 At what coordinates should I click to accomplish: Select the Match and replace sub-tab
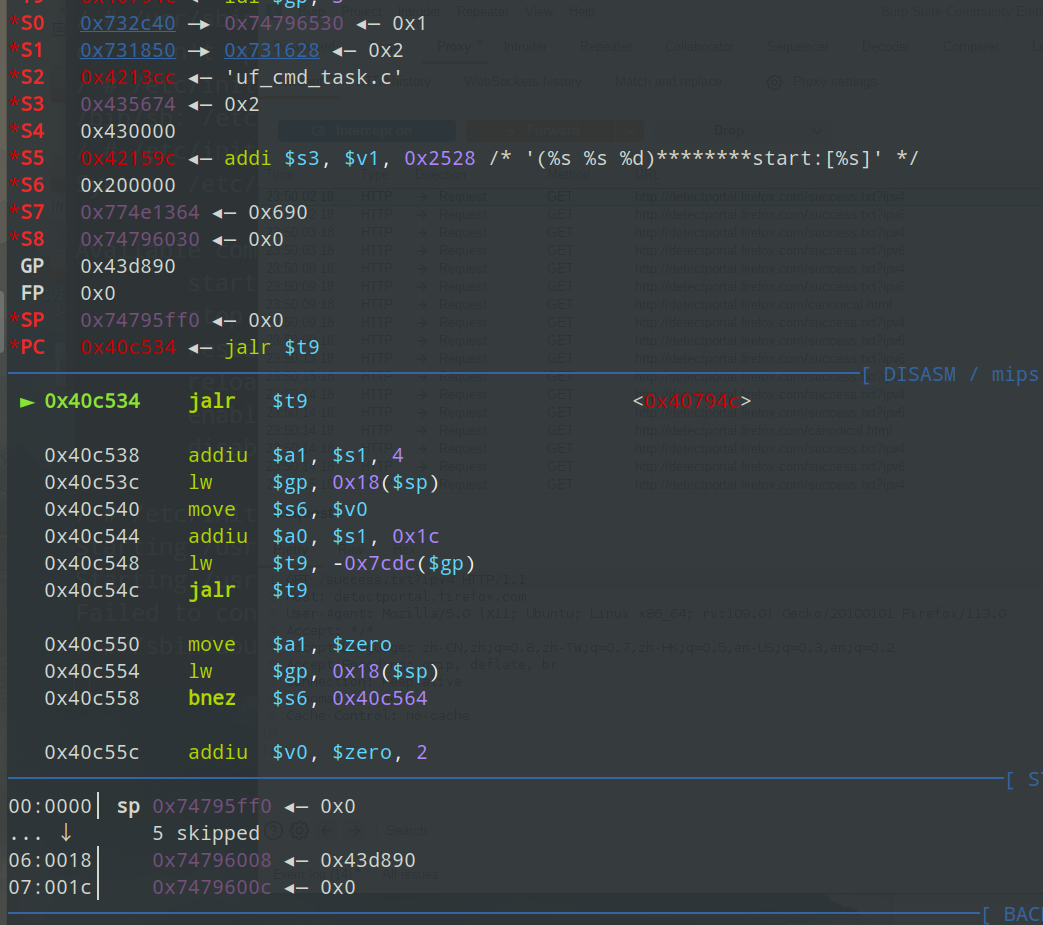pyautogui.click(x=668, y=82)
